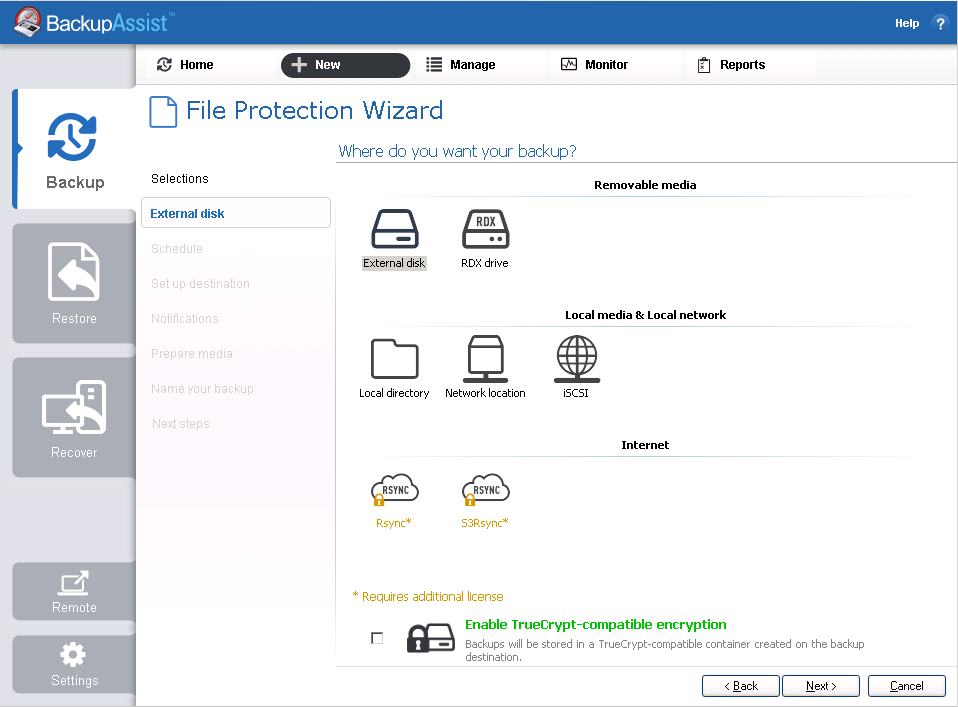
Task: Click the Set up destination step
Action: [200, 284]
